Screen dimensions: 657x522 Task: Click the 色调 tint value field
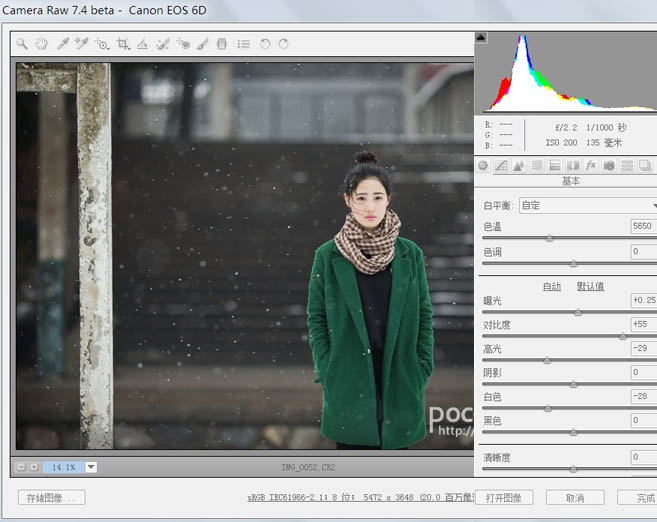point(644,251)
